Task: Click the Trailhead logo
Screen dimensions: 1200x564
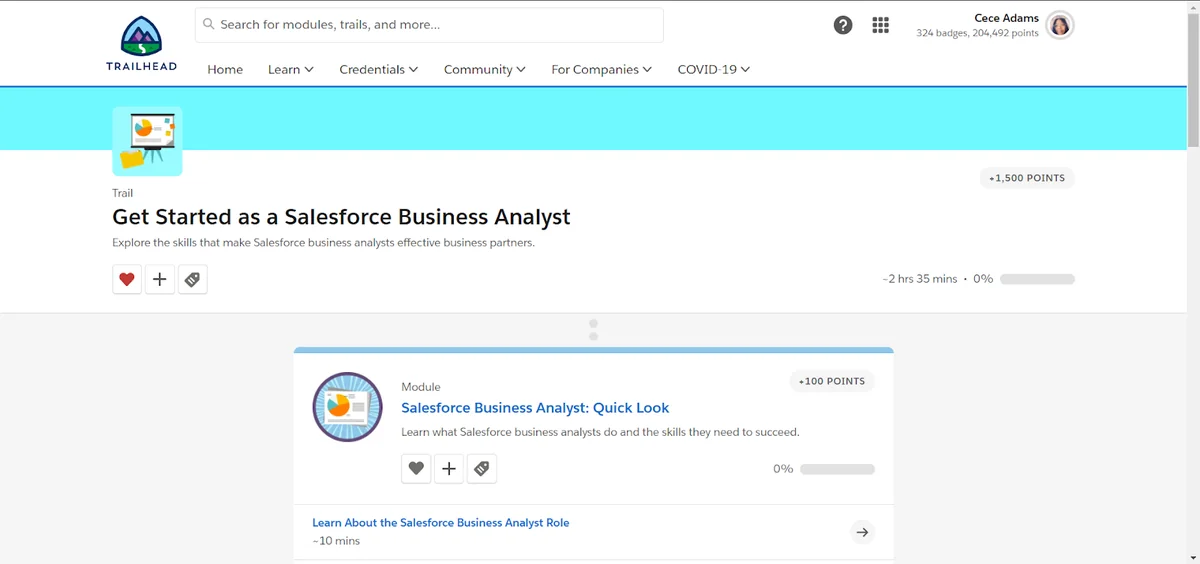Action: [141, 44]
